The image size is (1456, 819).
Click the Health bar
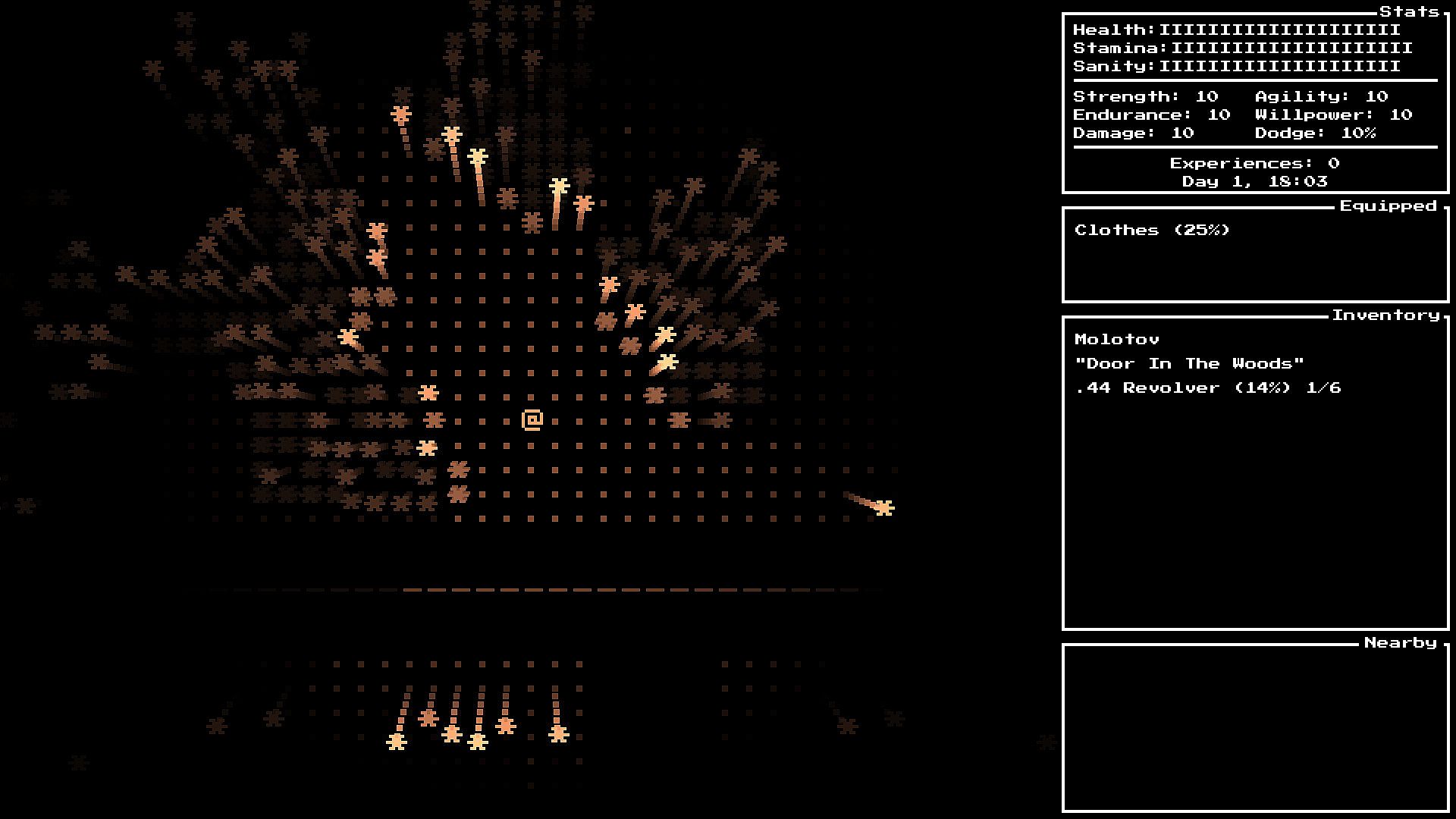(x=1279, y=30)
